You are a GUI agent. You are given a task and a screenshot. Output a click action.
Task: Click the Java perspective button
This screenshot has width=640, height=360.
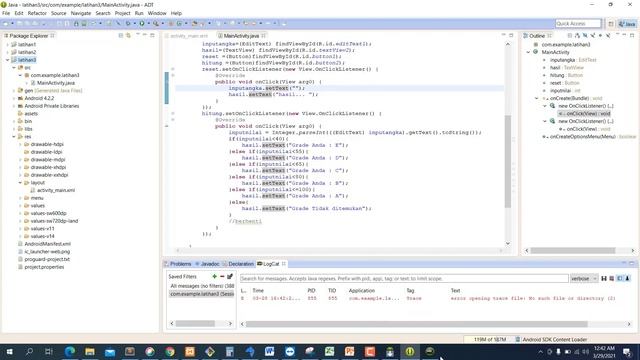[627, 24]
